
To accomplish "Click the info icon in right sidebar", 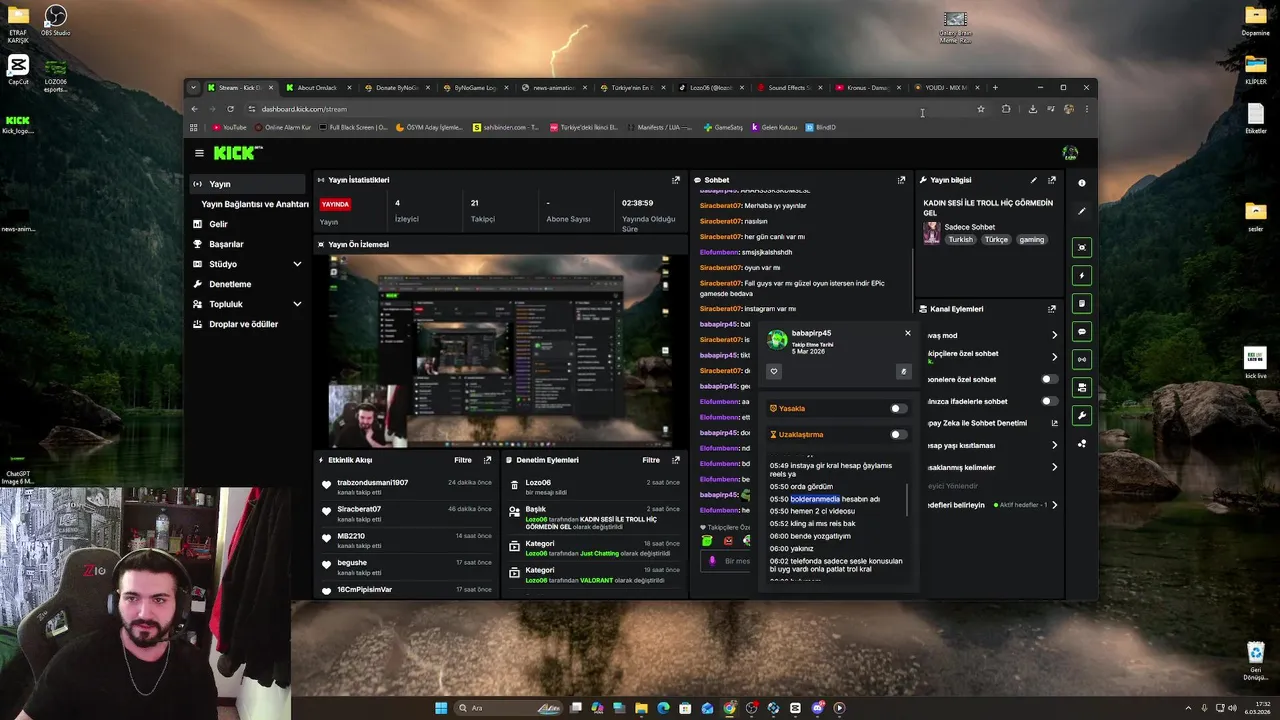I will [x=1081, y=183].
